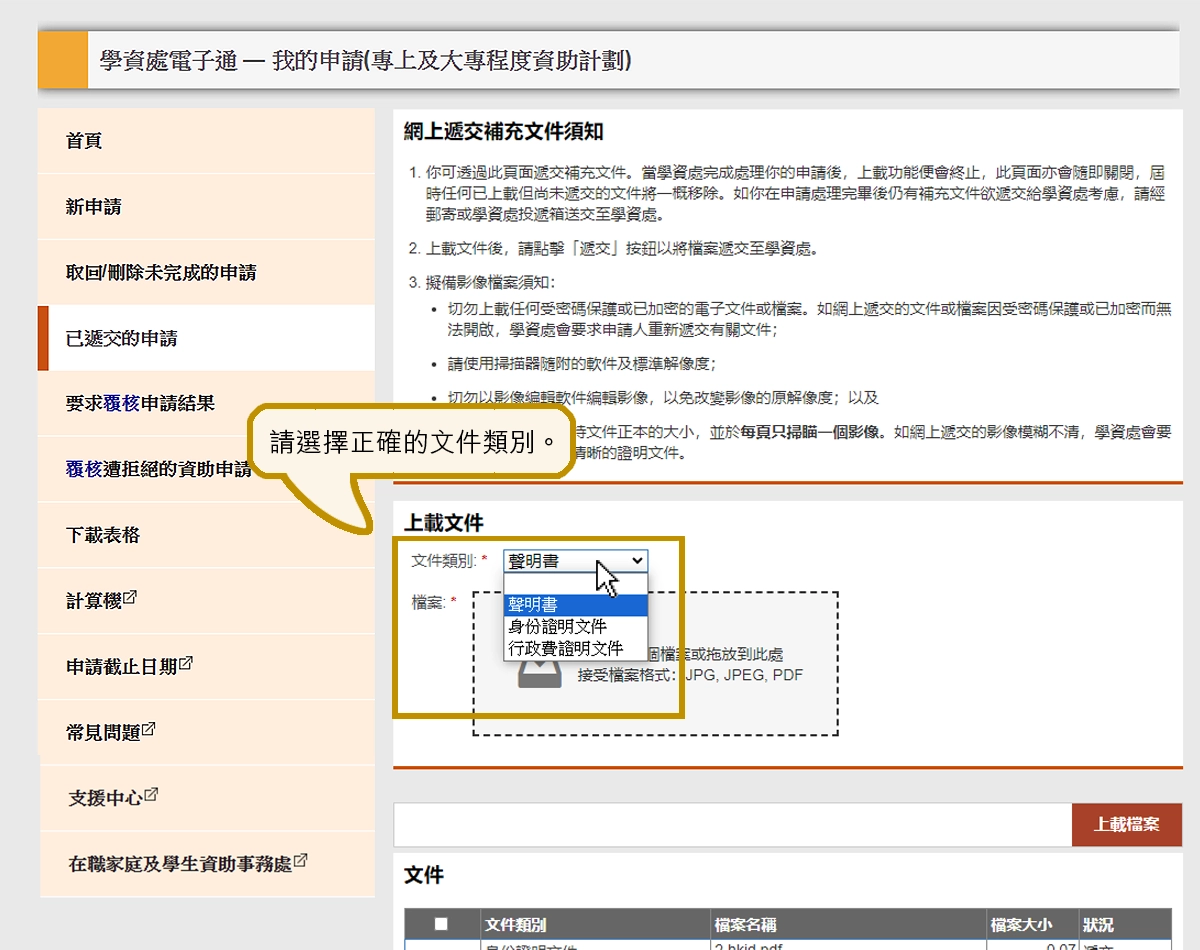
Task: Click the 上載文件 section heading
Action: click(x=444, y=522)
